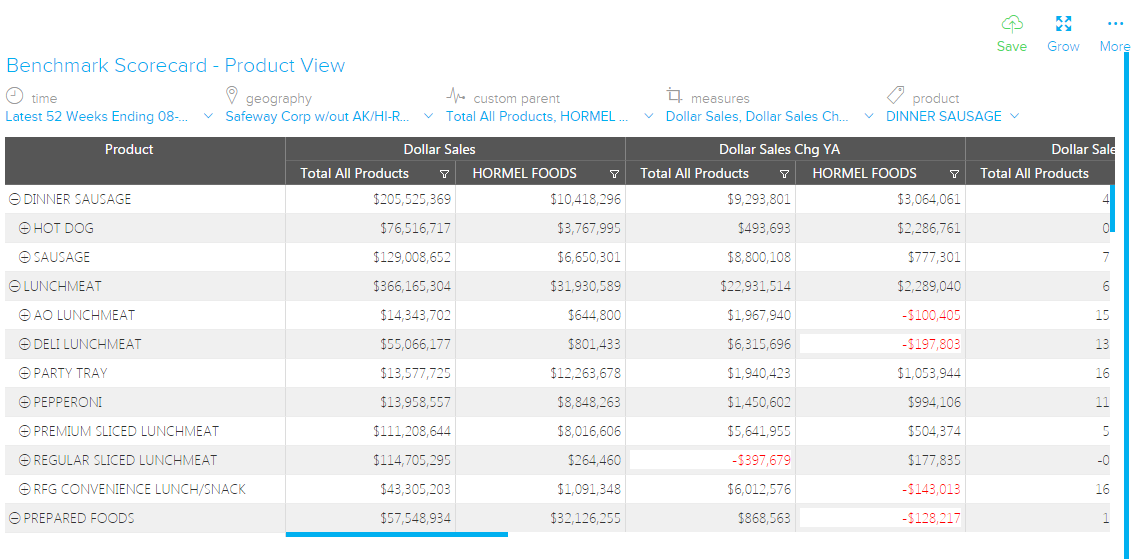Open the More options menu
The height and width of the screenshot is (559, 1133).
[x=1114, y=24]
